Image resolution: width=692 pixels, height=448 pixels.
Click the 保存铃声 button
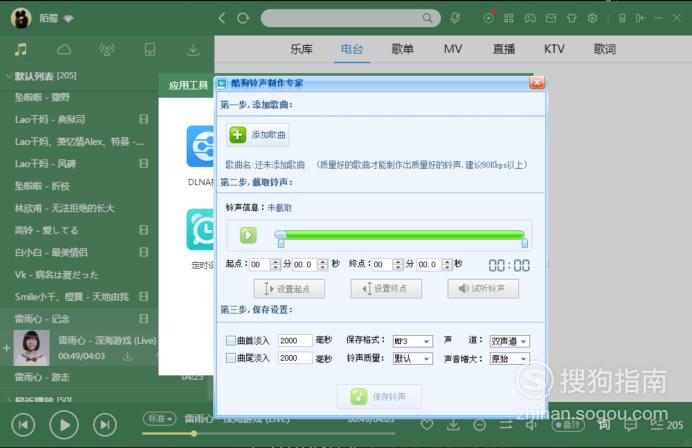point(379,396)
